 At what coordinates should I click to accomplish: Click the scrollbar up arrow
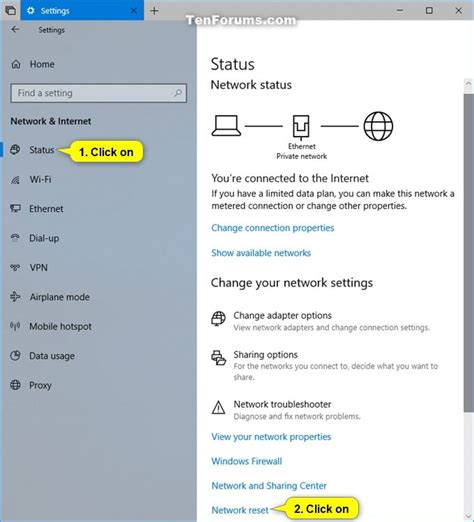[x=468, y=83]
